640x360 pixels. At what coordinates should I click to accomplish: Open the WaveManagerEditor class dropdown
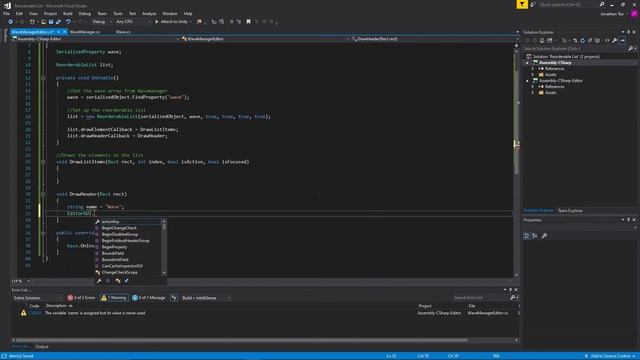265,39
